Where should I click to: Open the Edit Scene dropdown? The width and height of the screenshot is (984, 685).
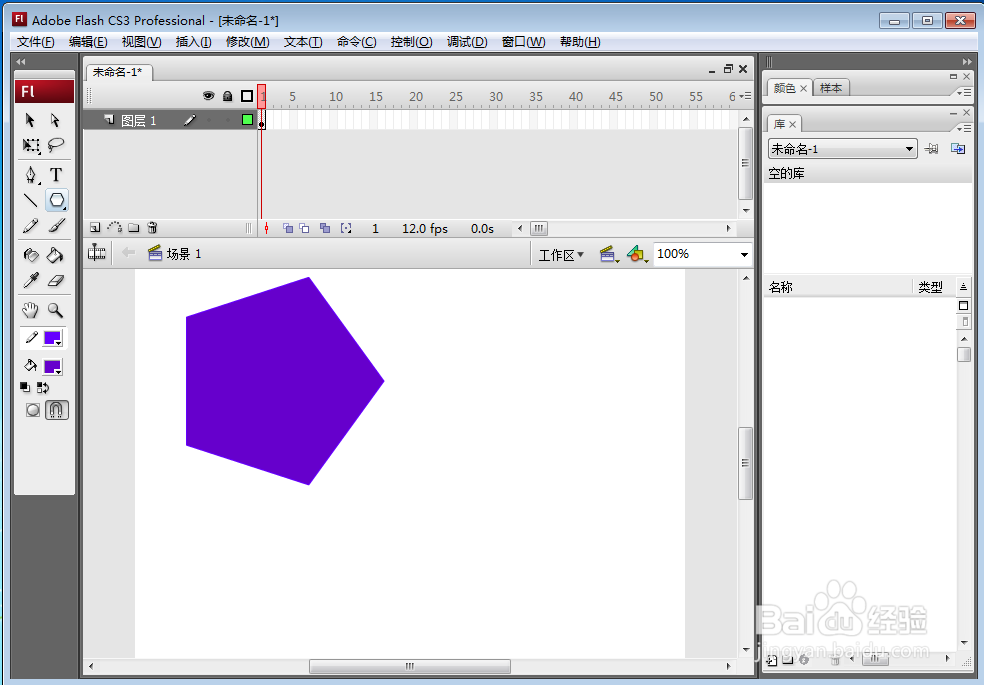coord(609,254)
